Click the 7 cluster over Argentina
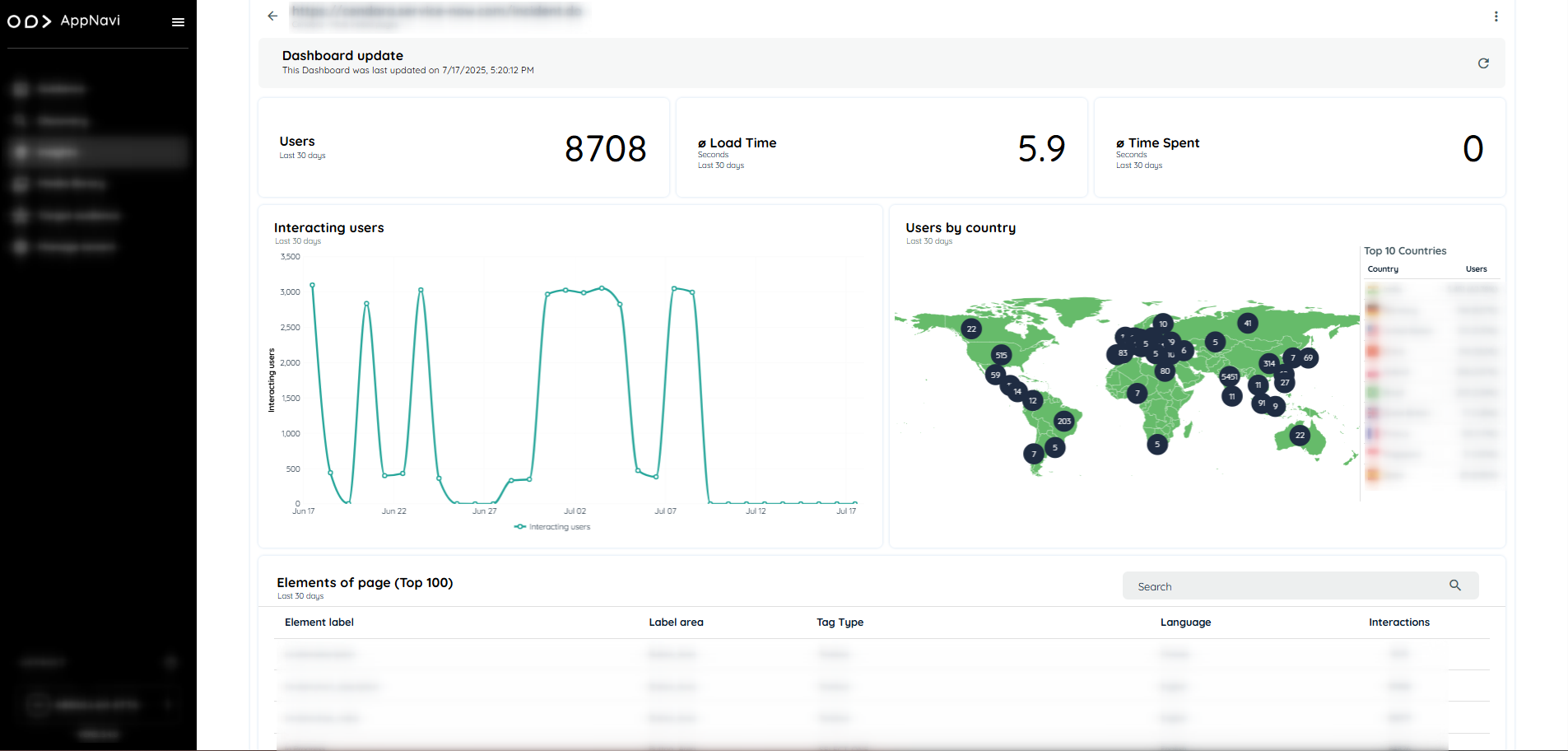 [1034, 454]
